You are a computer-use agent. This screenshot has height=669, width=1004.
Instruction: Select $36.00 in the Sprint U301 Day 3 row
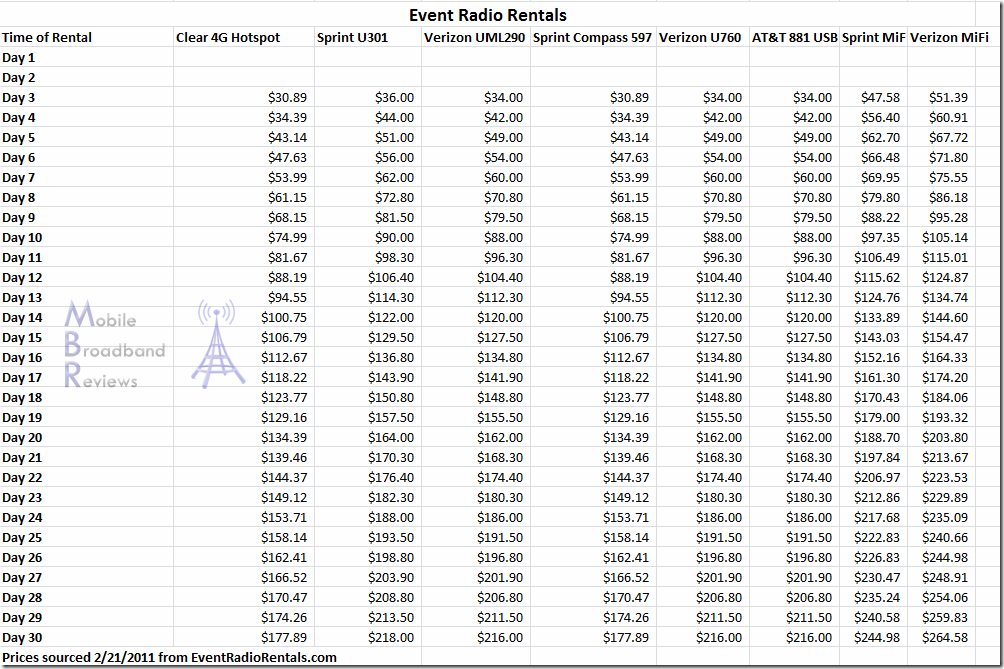pos(394,97)
